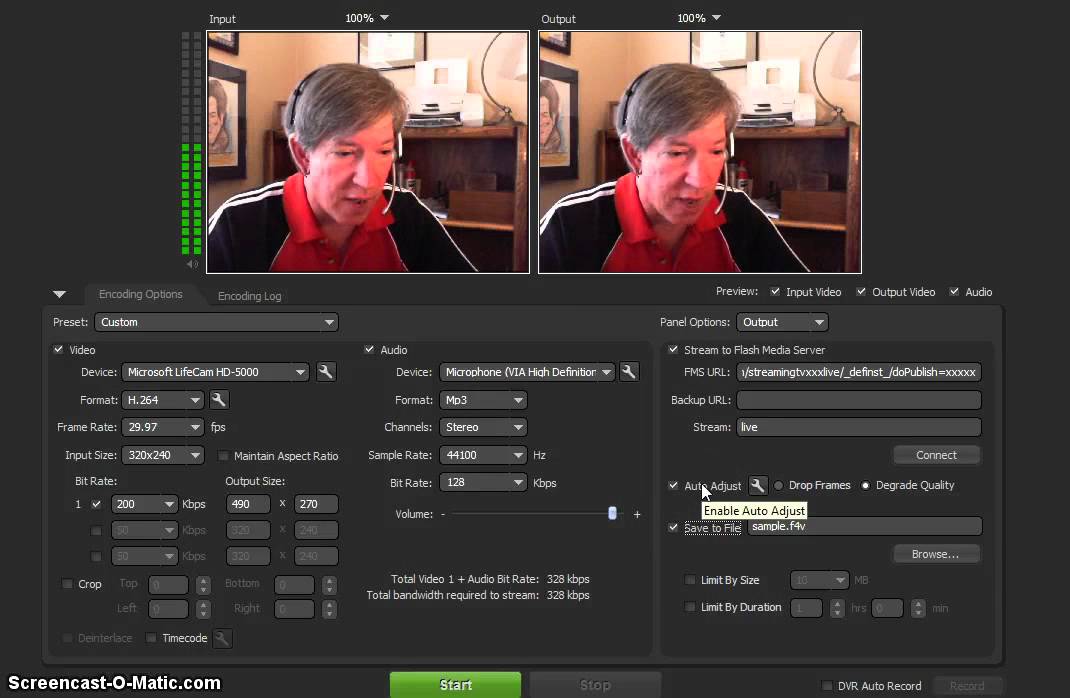Open video Device dropdown
The image size is (1070, 698).
click(215, 372)
